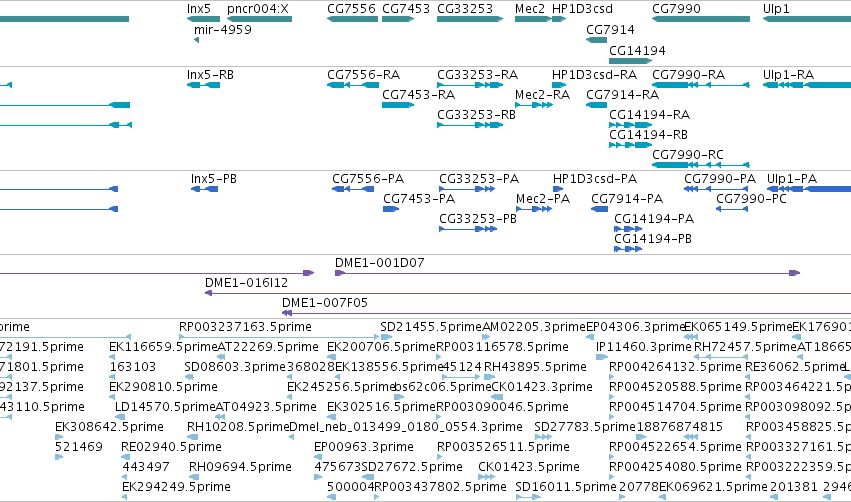Viewport: 851px width, 502px height.
Task: Select the RH43895.5prime EST label
Action: [535, 367]
